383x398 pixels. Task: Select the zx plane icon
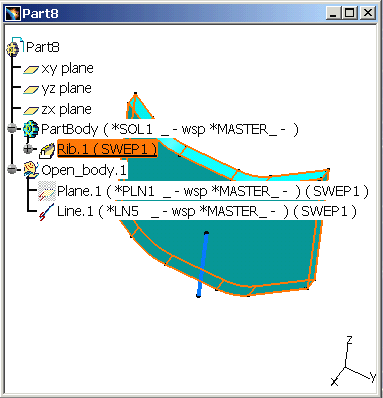[x=31, y=110]
